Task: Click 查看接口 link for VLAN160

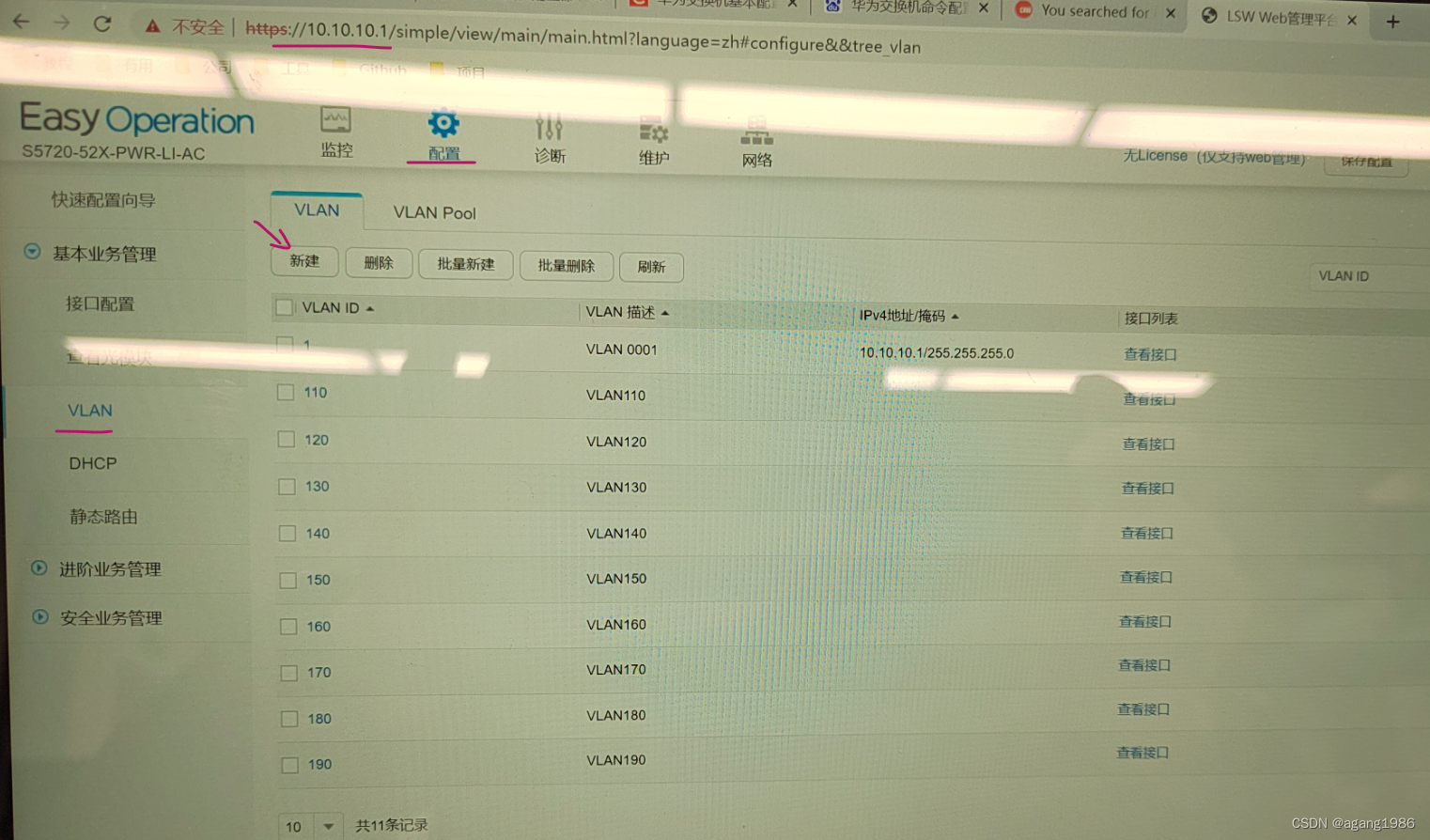Action: 1144,621
